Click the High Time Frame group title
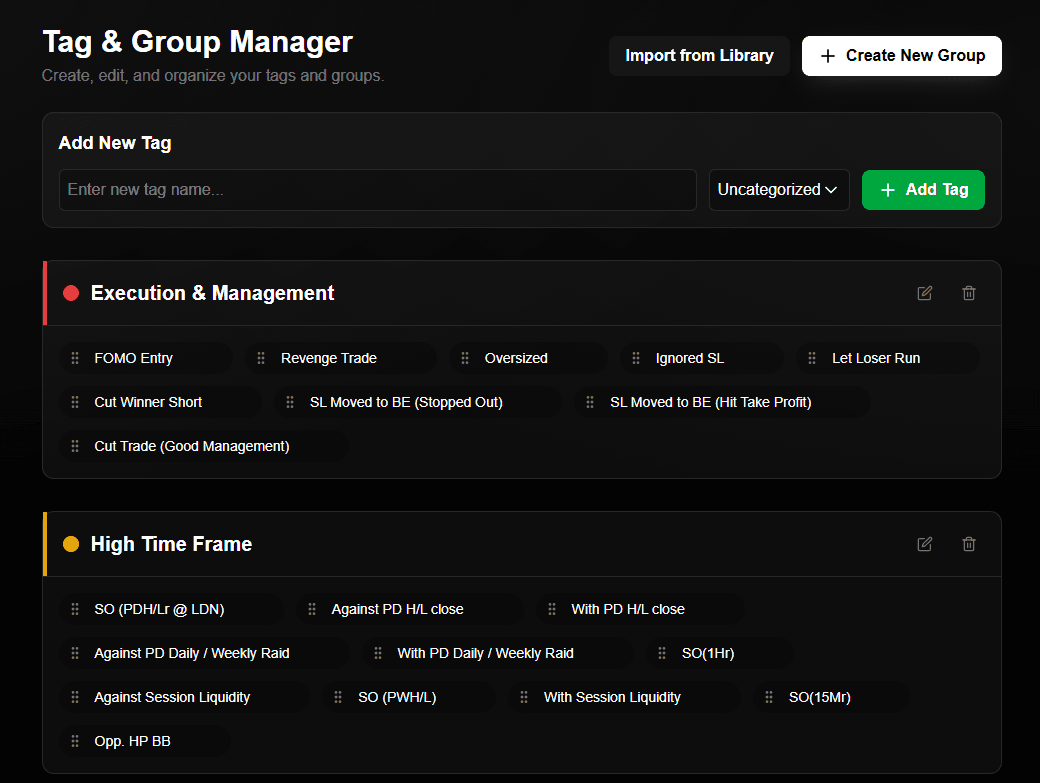 coord(171,544)
